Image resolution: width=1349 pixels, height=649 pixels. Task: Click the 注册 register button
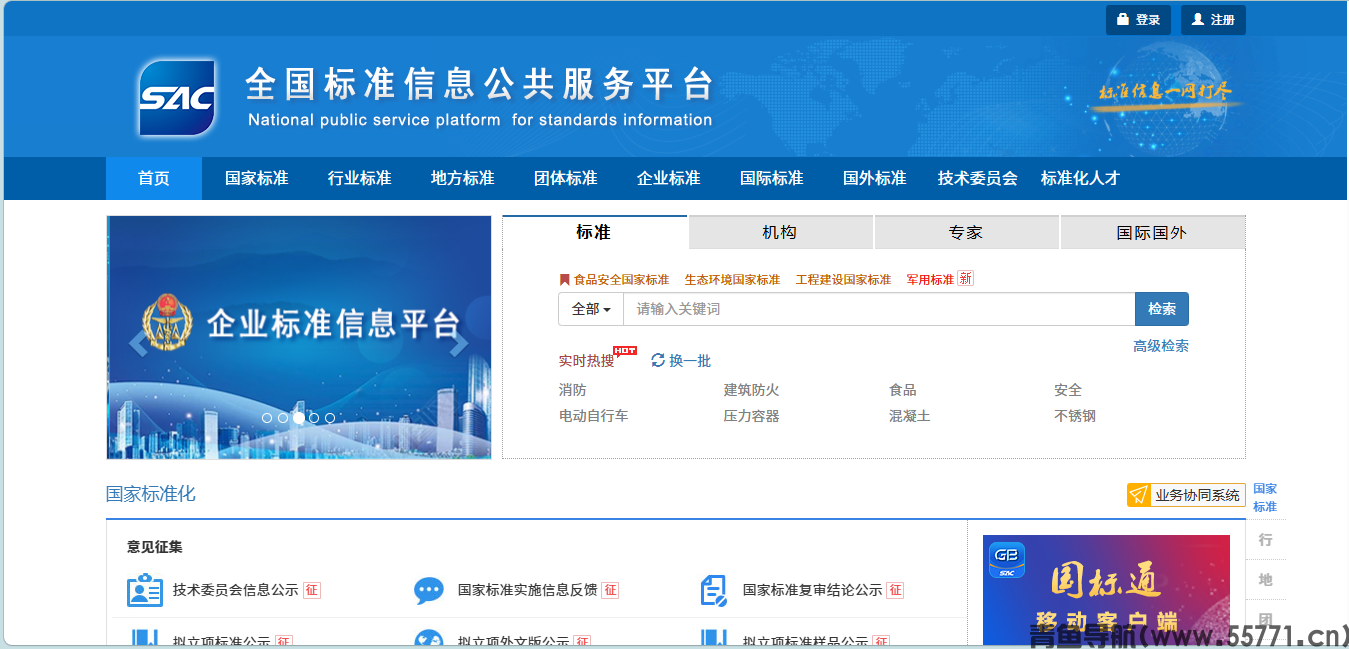(1213, 20)
